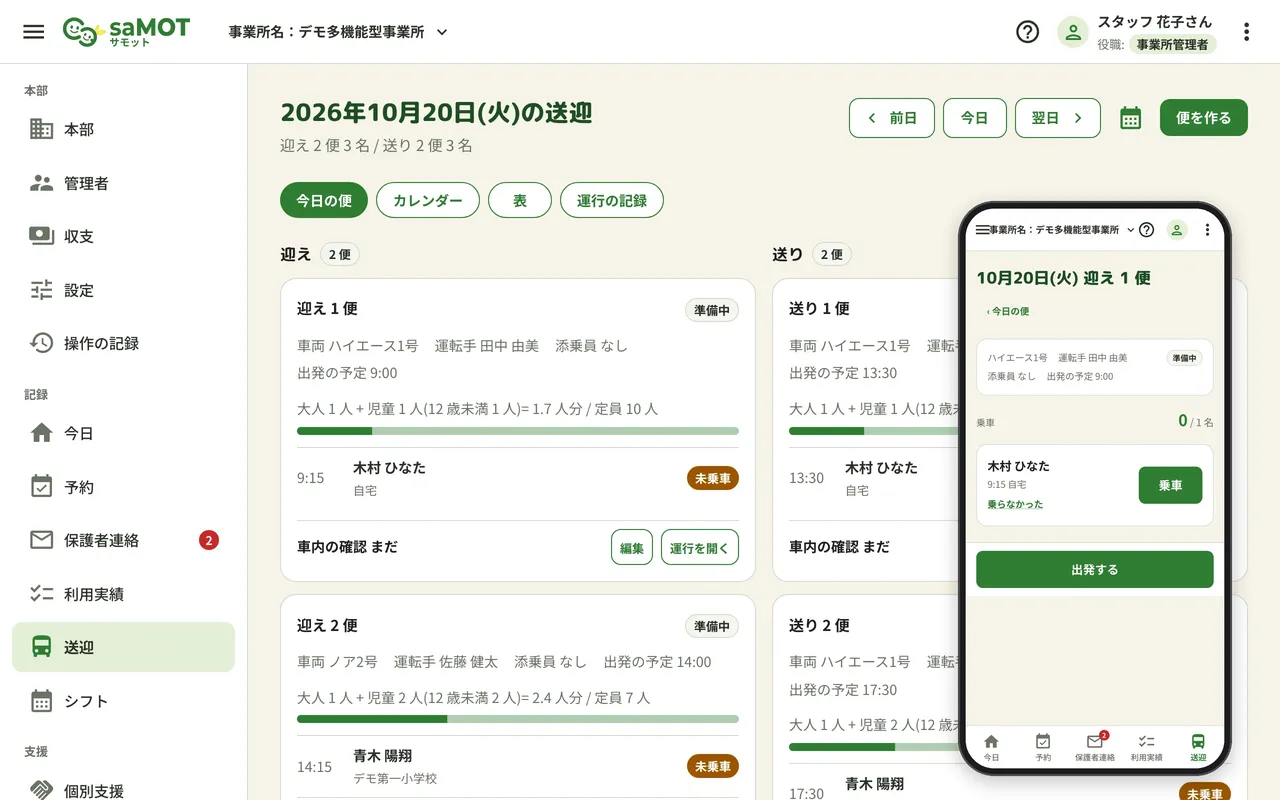This screenshot has width=1280, height=800.
Task: Click the 乗らなかった link in the phone preview
Action: (1016, 505)
